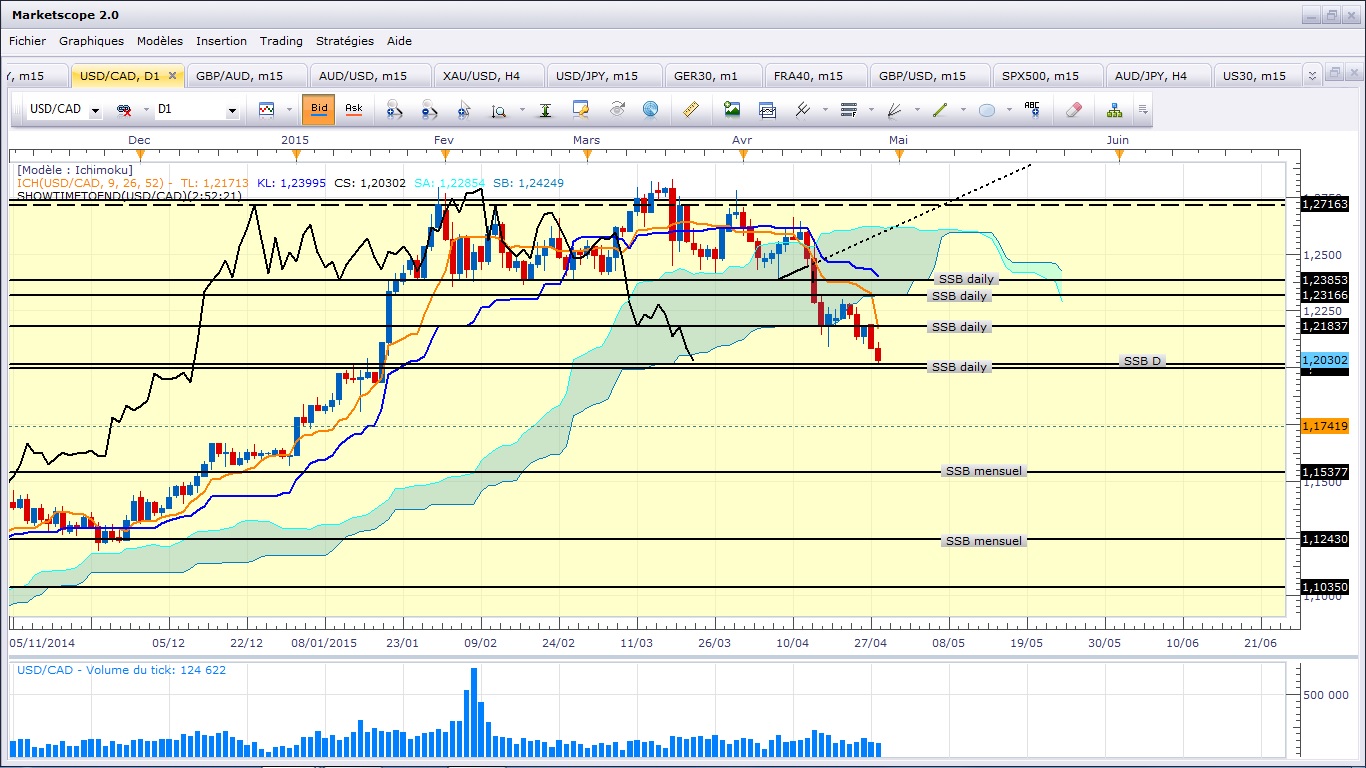
Task: Click the SSB D line label
Action: pyautogui.click(x=1143, y=361)
